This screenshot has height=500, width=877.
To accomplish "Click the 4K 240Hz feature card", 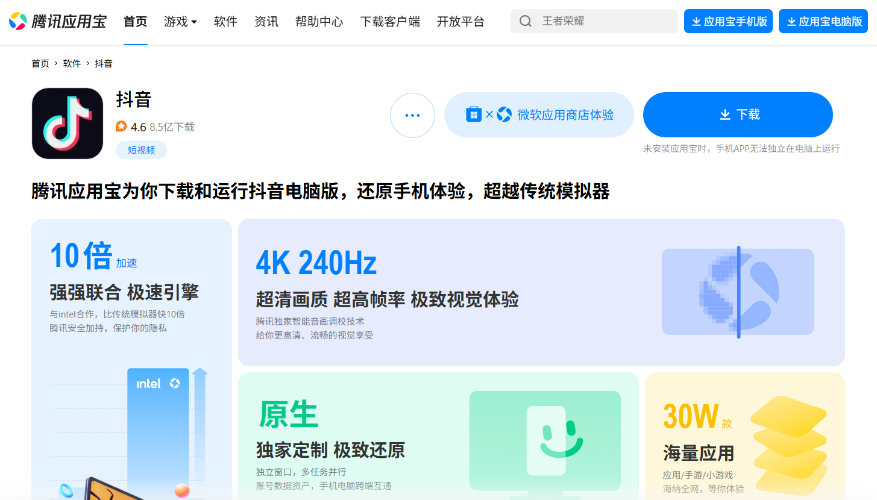I will click(x=541, y=293).
